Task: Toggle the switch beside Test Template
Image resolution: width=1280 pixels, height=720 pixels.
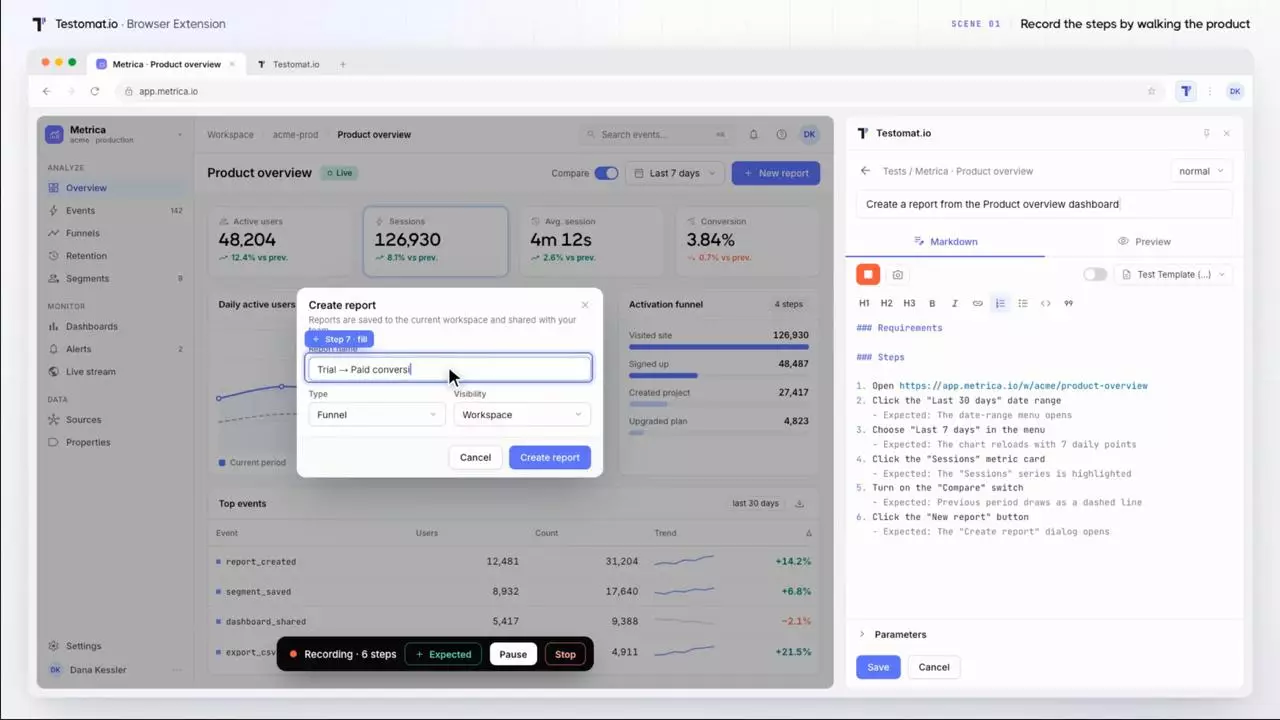Action: point(1095,274)
